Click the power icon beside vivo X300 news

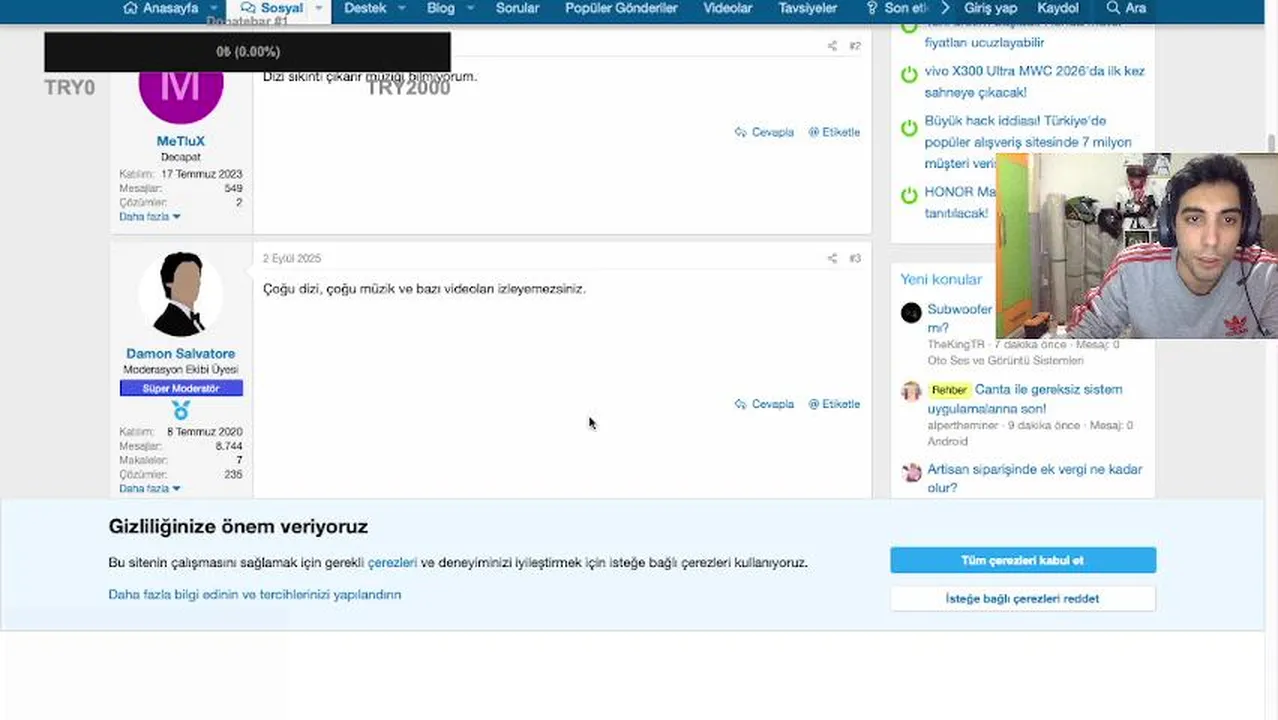[x=909, y=74]
